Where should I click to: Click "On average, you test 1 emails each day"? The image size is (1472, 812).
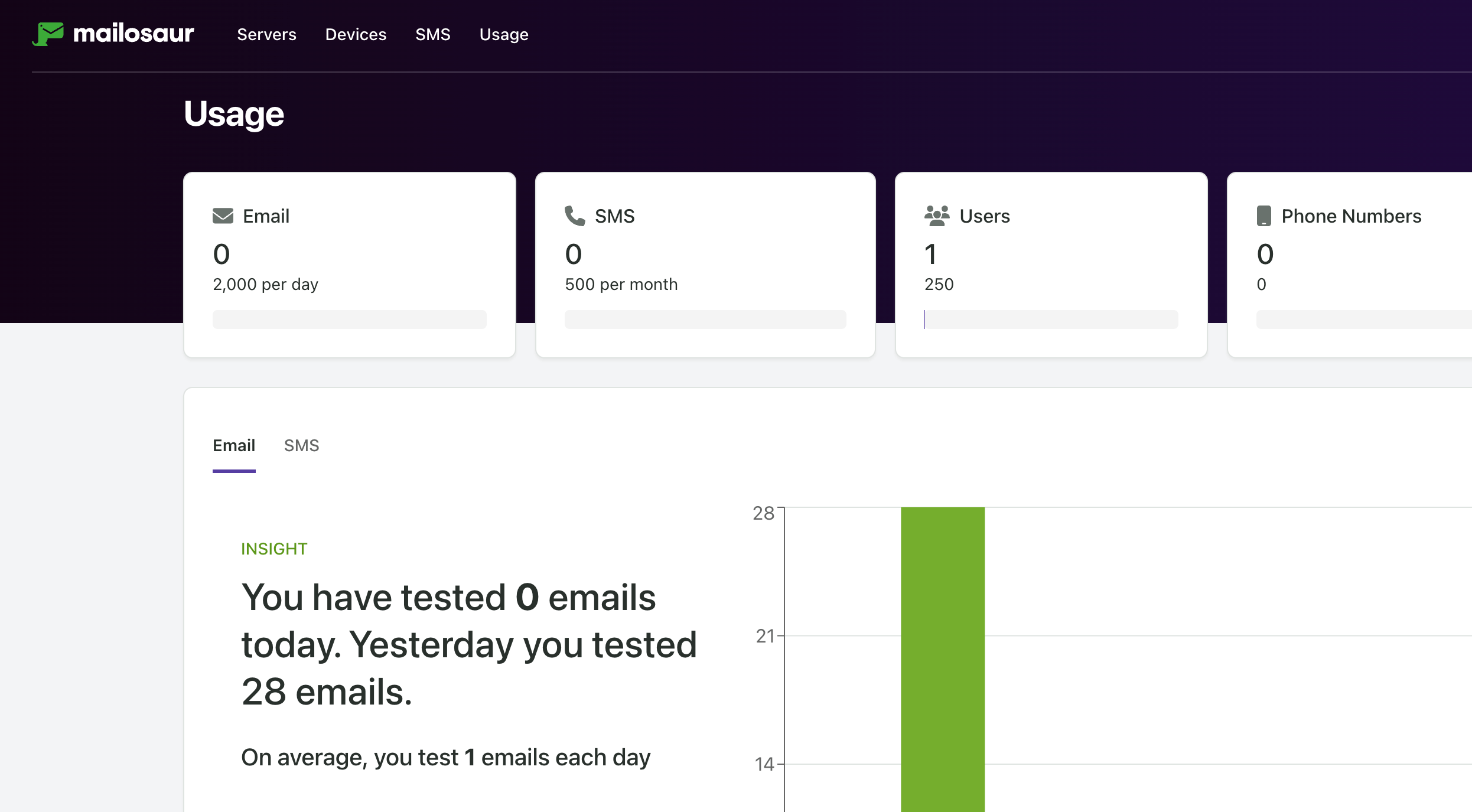446,758
